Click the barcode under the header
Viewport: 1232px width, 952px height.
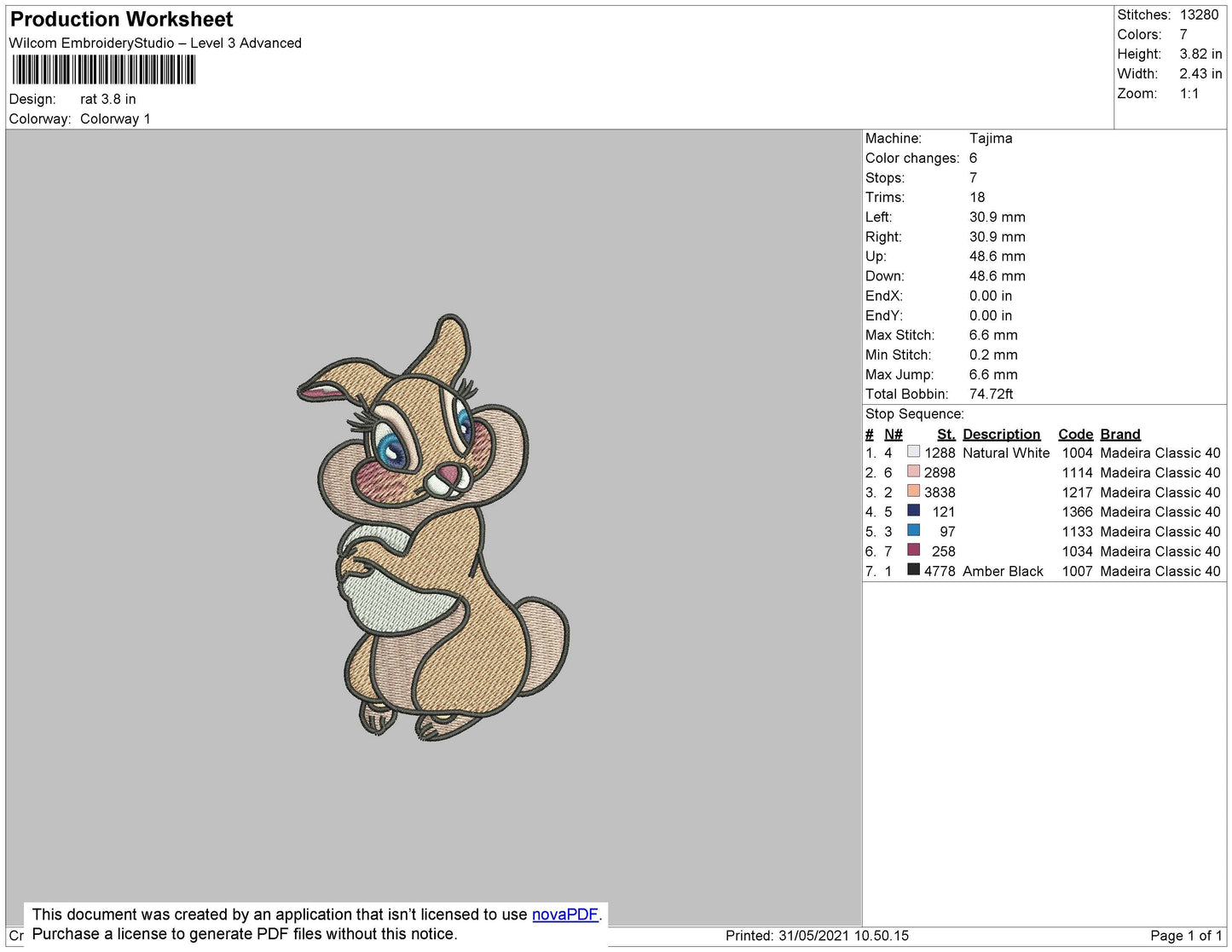104,70
